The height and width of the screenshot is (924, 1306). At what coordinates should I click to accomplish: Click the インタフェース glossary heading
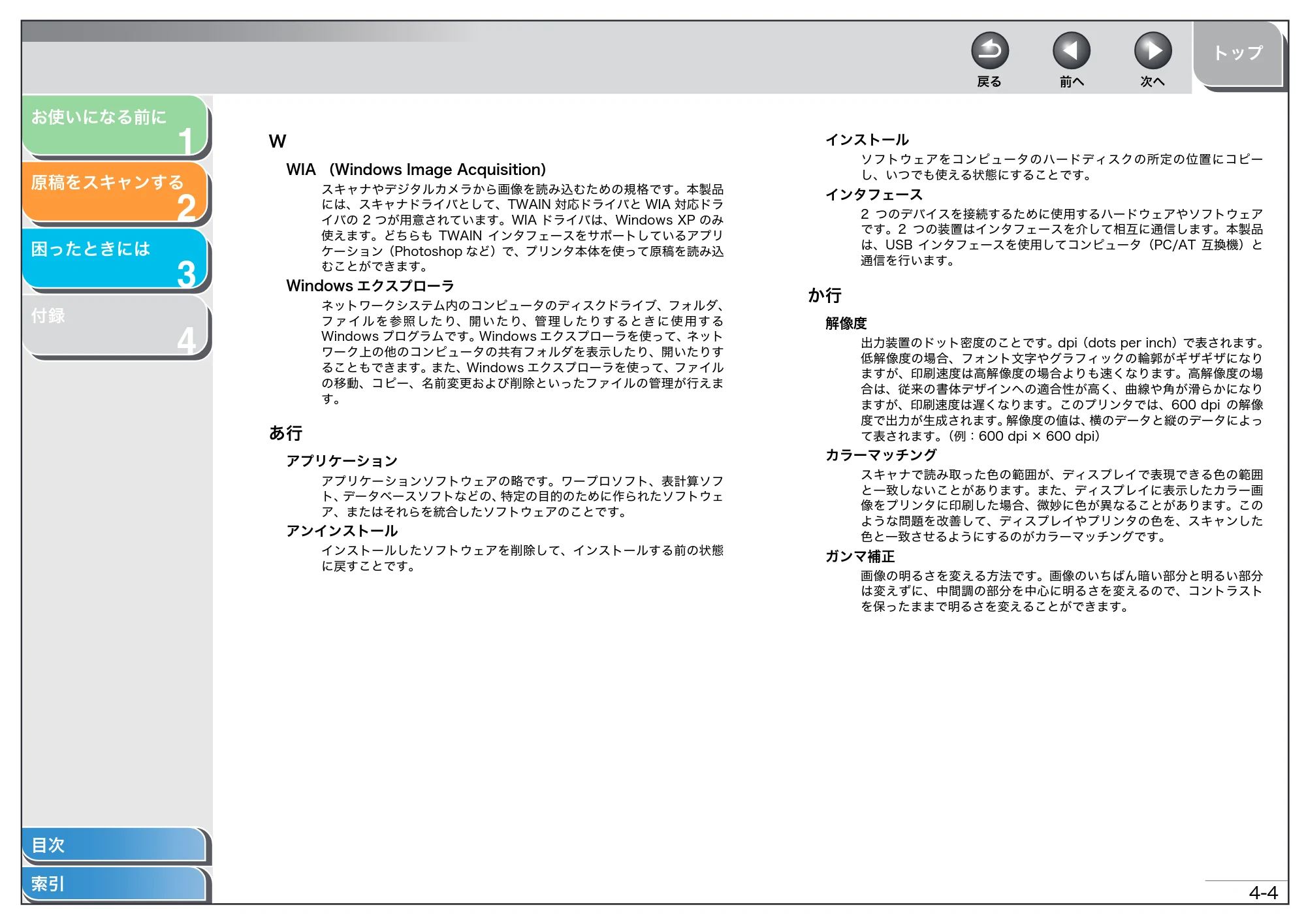point(874,195)
